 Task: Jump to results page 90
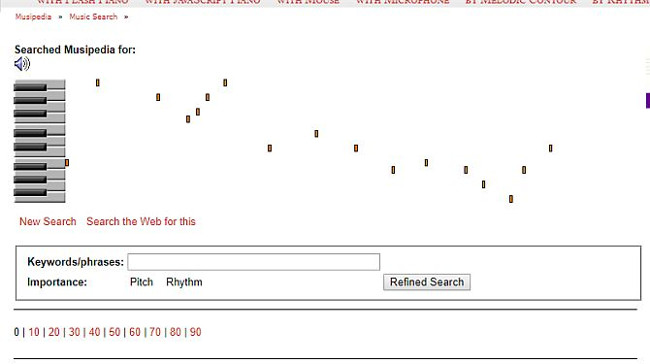[x=196, y=332]
